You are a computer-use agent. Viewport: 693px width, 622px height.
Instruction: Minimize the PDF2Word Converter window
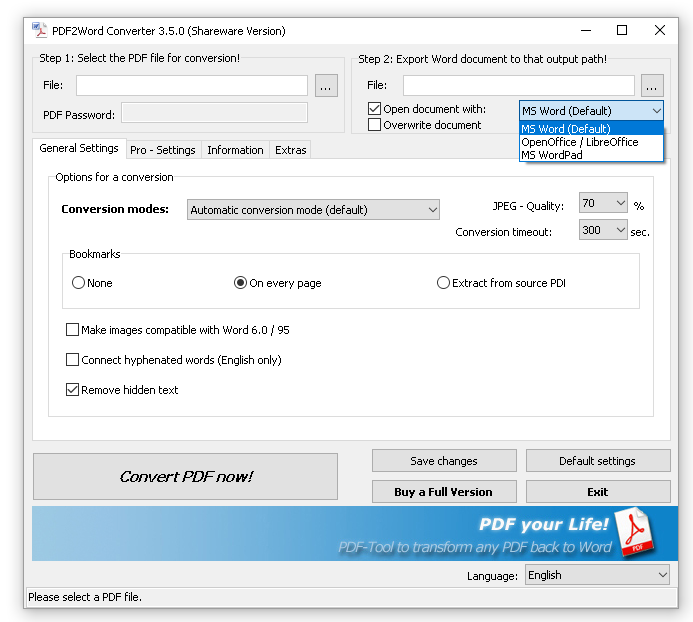(586, 31)
